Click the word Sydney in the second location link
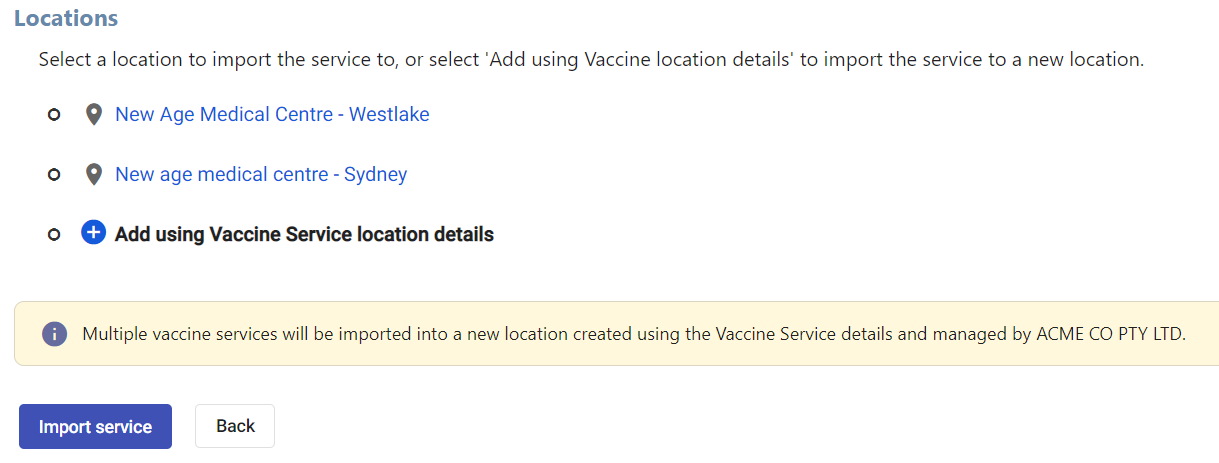 376,175
